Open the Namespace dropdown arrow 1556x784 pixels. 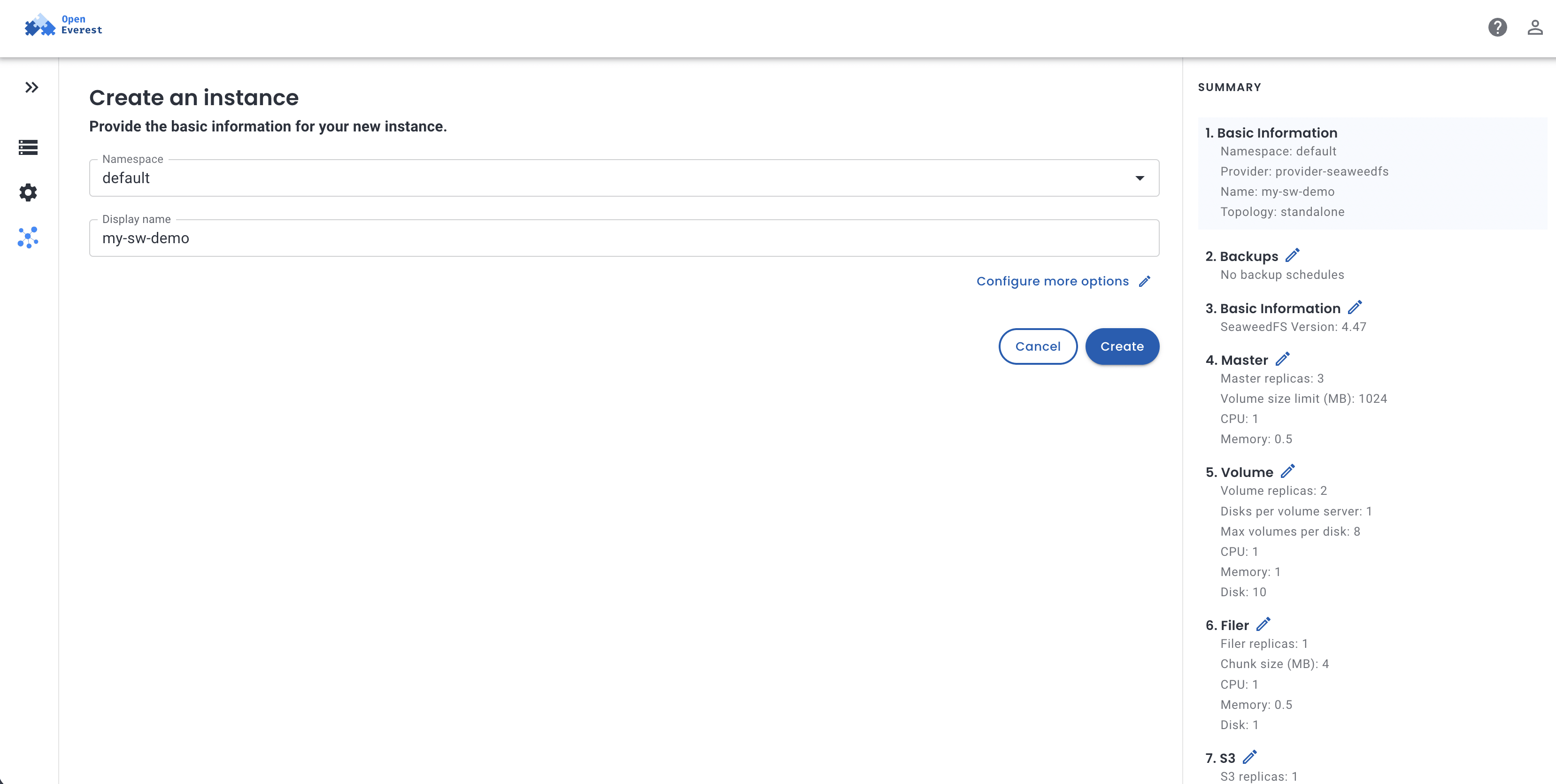click(x=1139, y=178)
